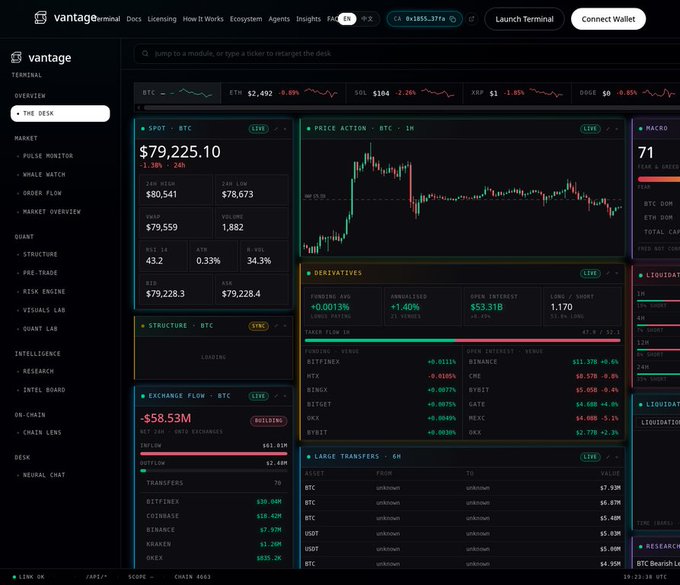Select the SOL $104 ticker chip

click(404, 93)
